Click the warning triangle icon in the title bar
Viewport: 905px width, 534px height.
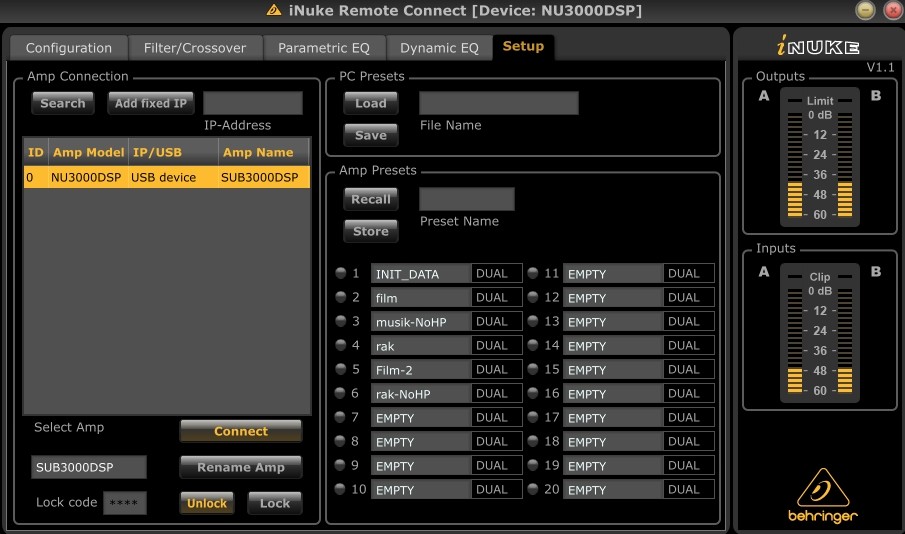click(274, 10)
